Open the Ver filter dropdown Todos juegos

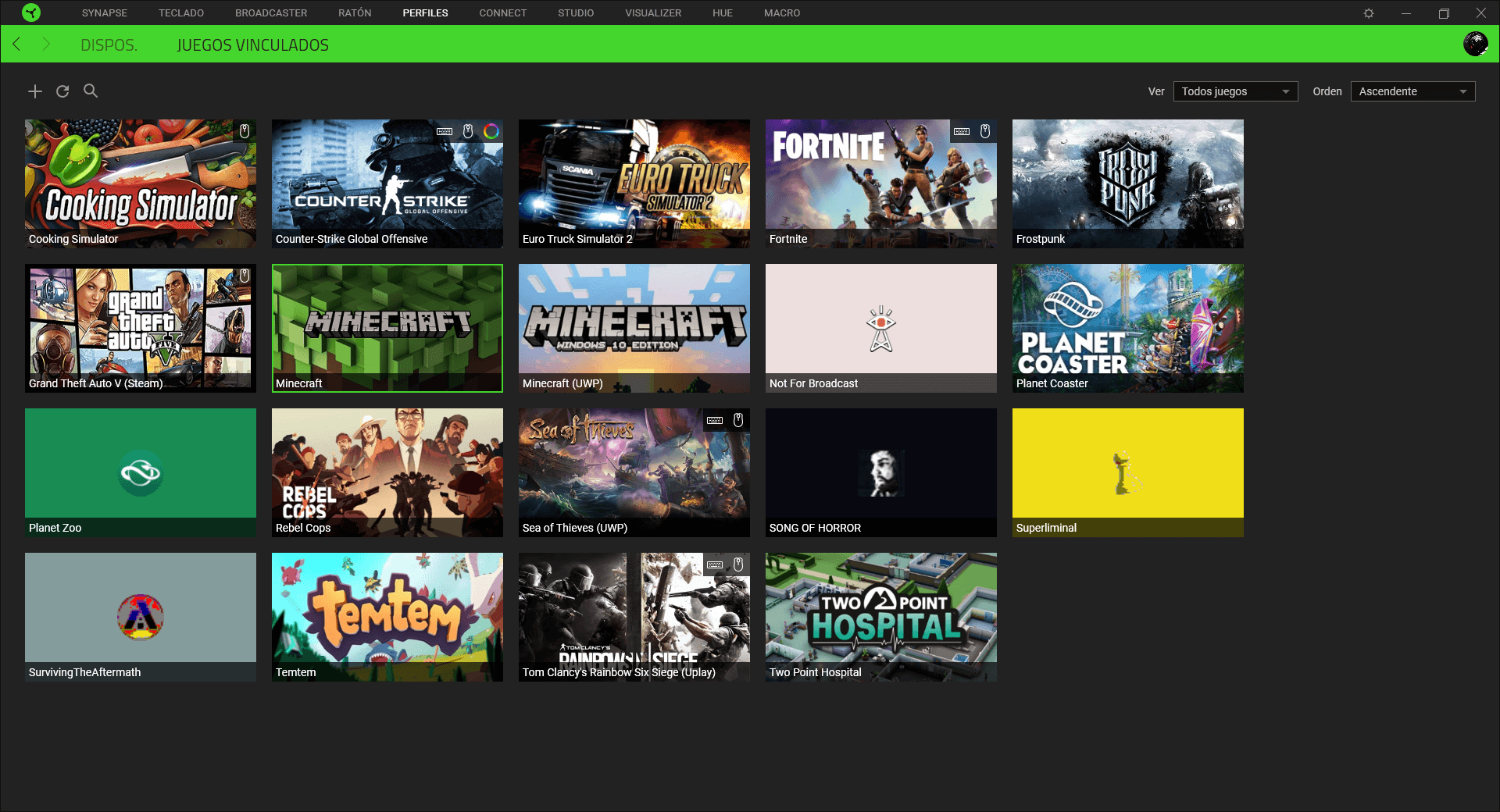click(1235, 91)
